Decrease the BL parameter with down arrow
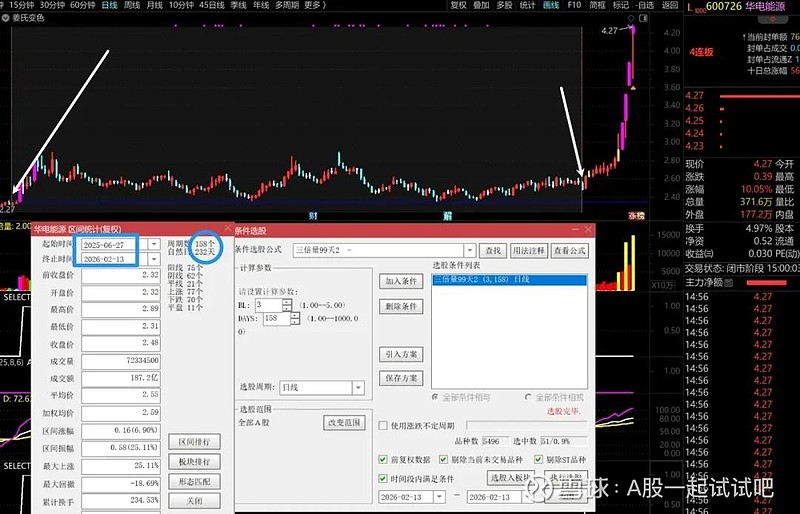Image resolution: width=800 pixels, height=514 pixels. click(x=287, y=308)
